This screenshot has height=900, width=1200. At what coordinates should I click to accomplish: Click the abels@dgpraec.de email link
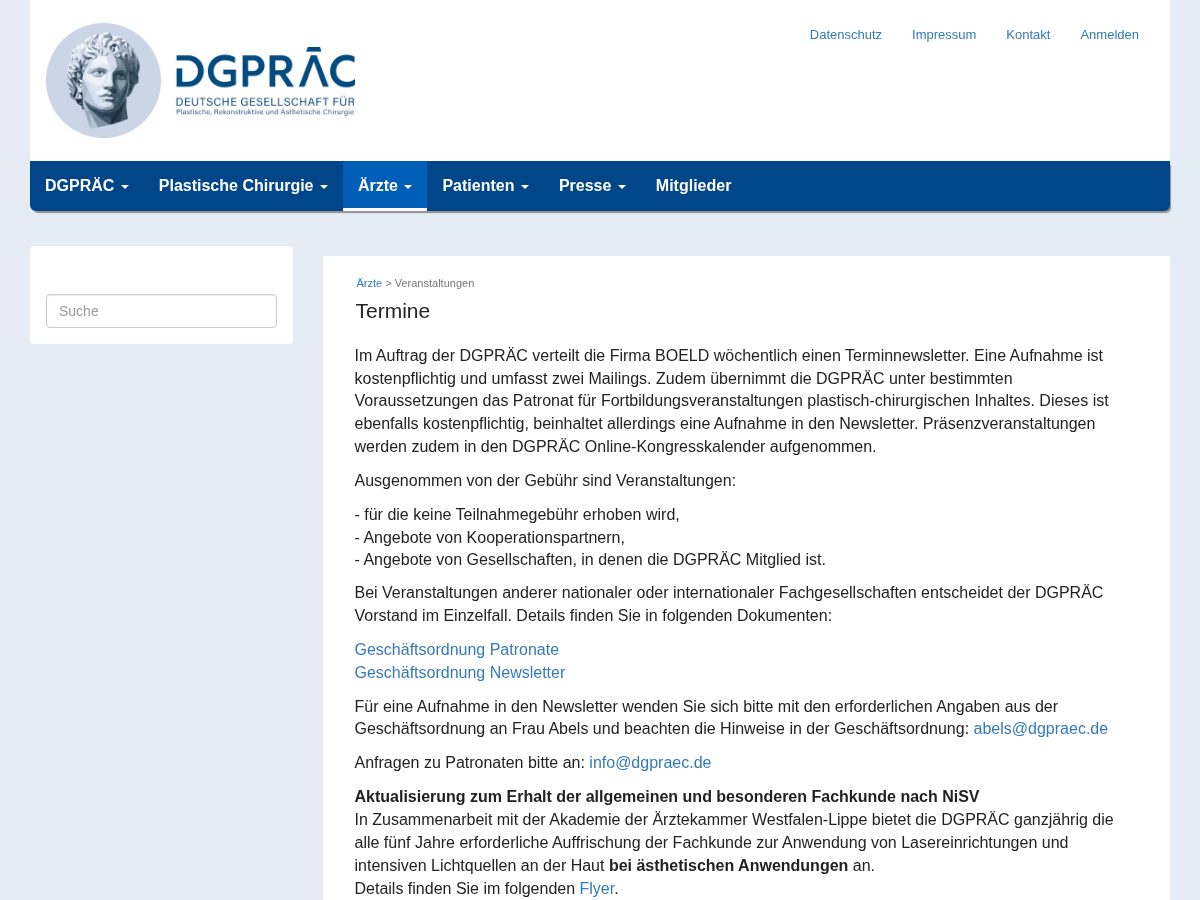1041,729
